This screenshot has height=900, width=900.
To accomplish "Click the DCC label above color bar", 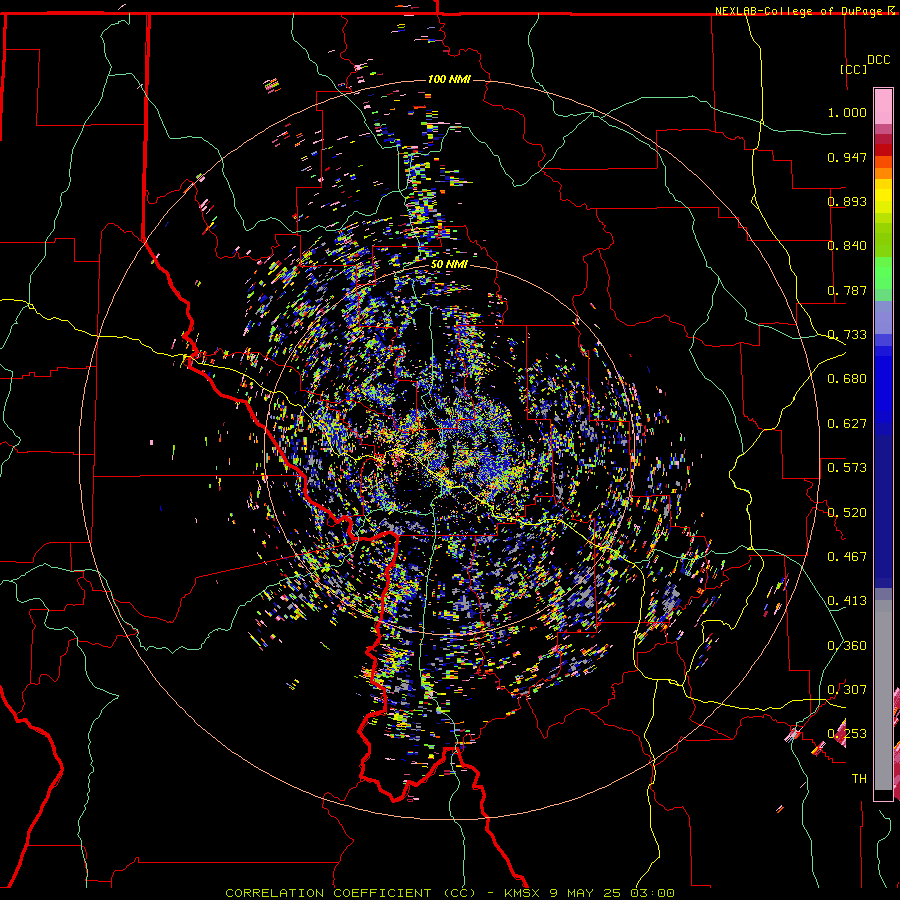I will [878, 60].
